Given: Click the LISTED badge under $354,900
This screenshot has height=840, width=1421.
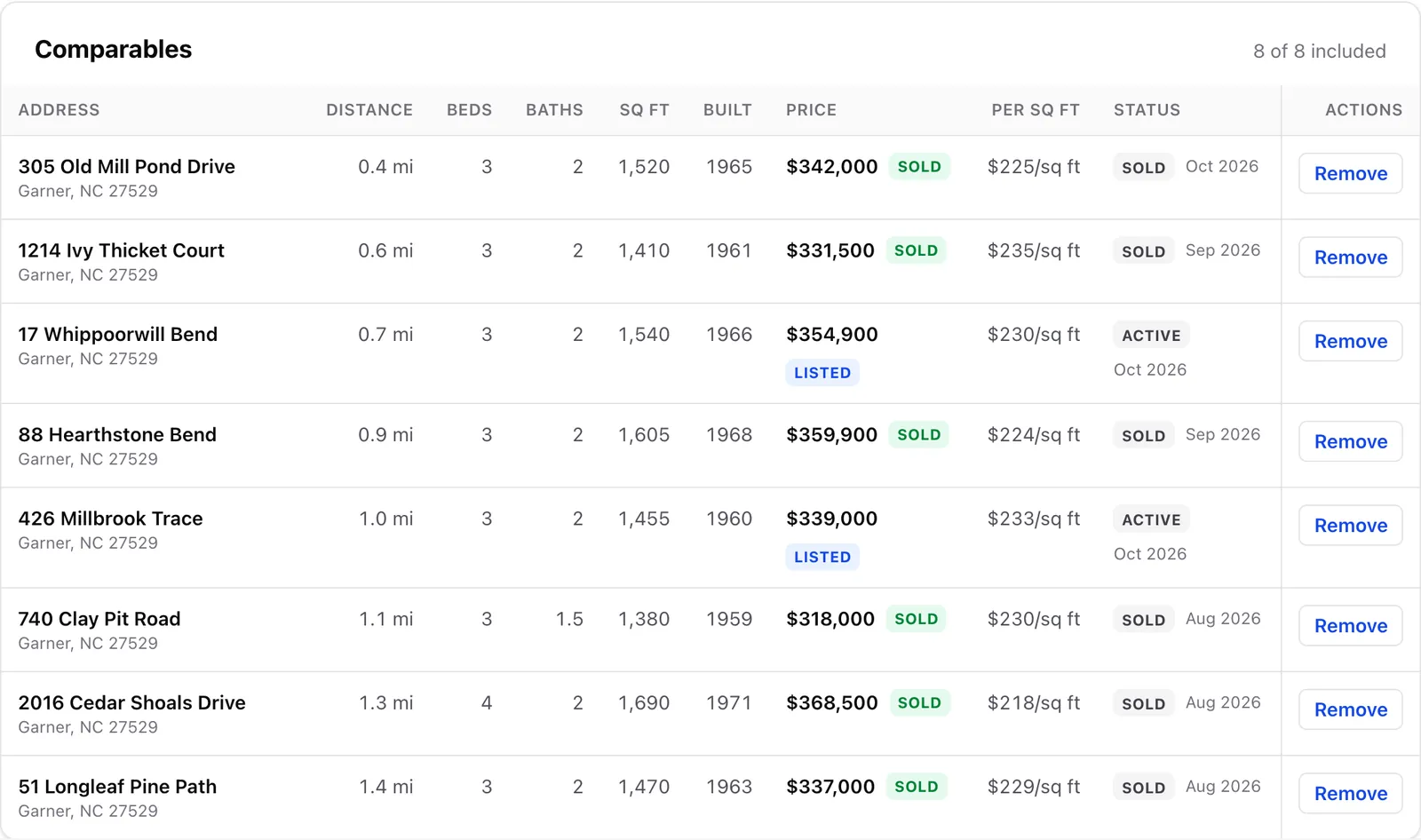Looking at the screenshot, I should point(822,373).
